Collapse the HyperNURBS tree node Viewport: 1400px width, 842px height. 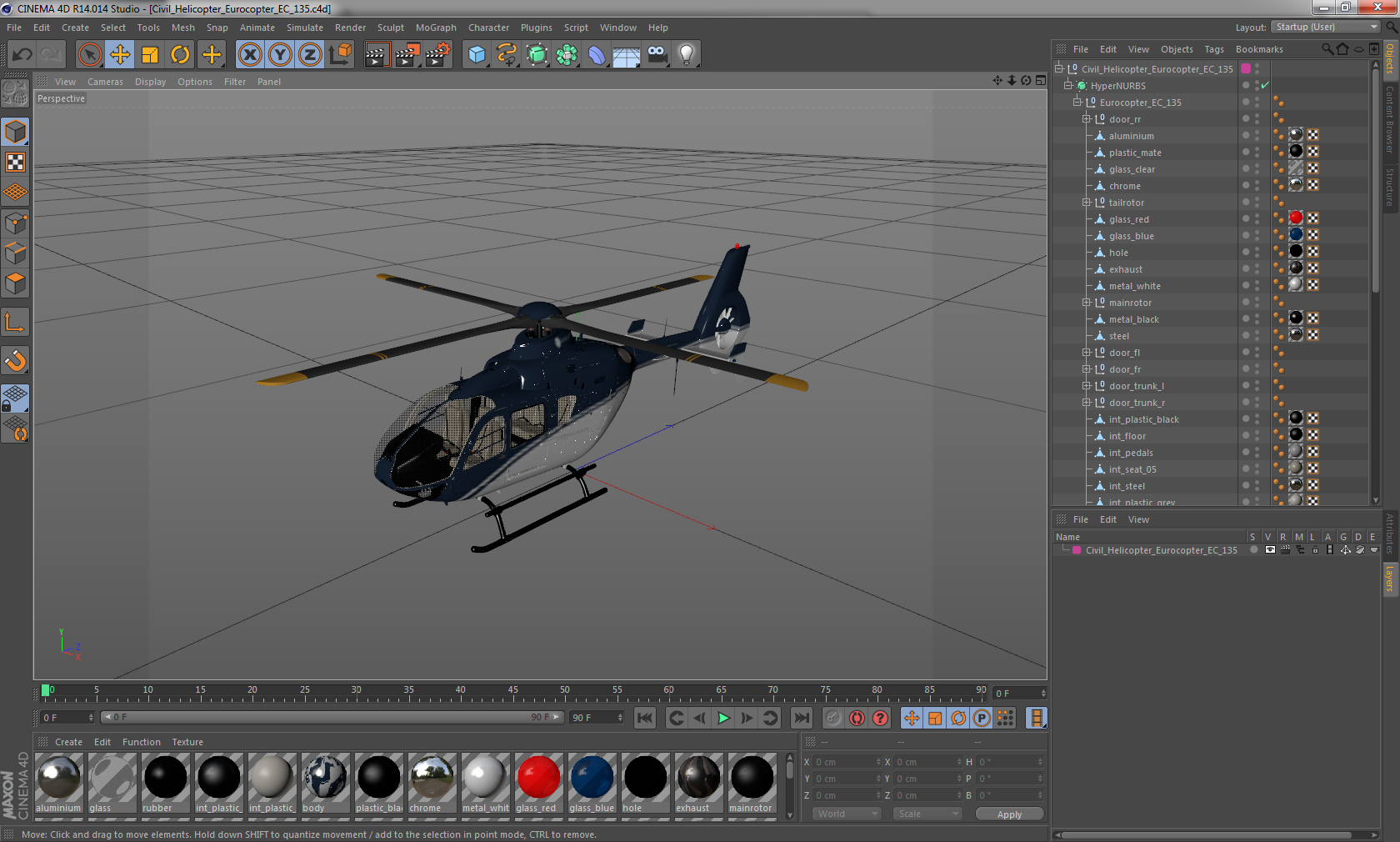(x=1067, y=85)
